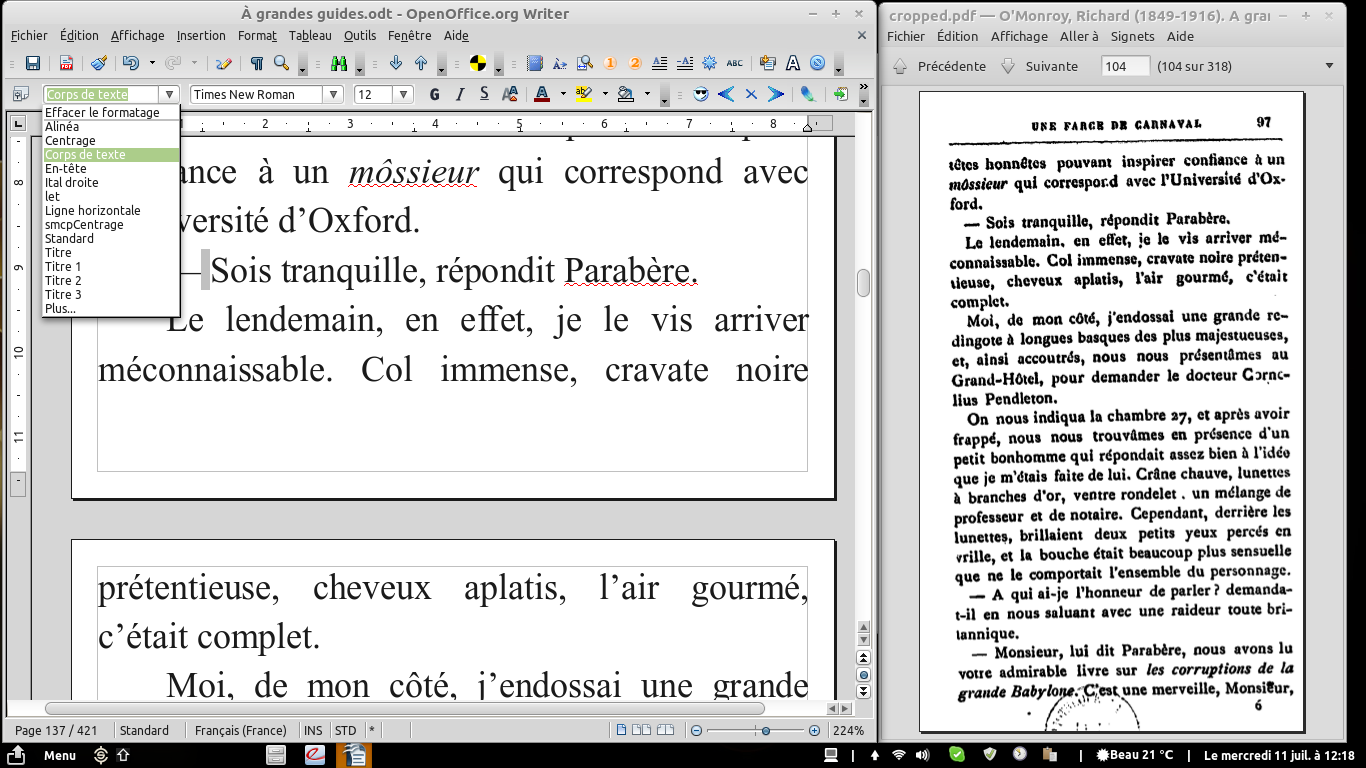Click the blue left chevron icon
This screenshot has height=768, width=1366.
click(726, 94)
